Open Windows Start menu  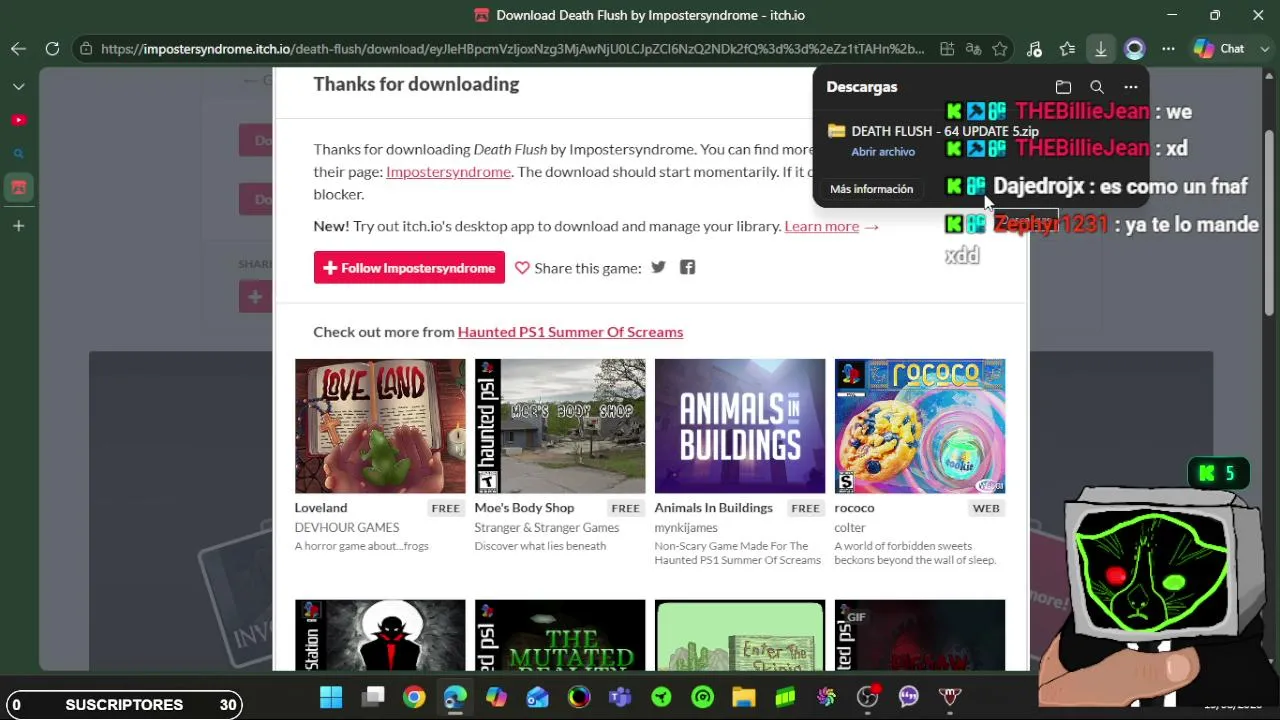331,696
